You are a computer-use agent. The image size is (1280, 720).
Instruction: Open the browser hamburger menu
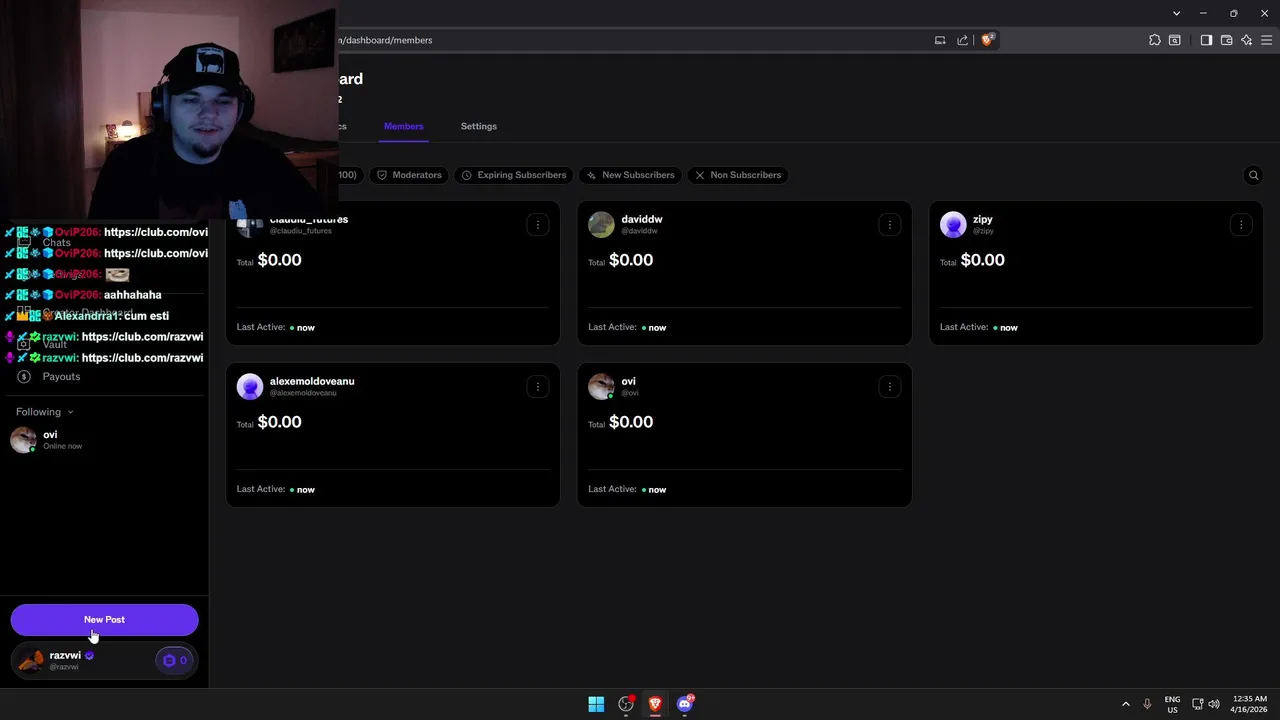point(1267,40)
